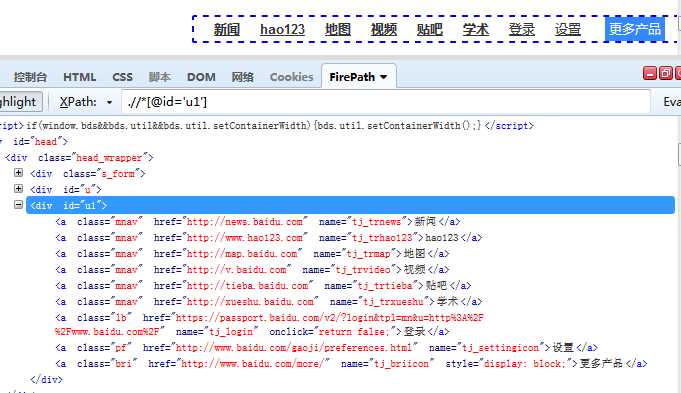The width and height of the screenshot is (681, 393).
Task: Select the tj_settingicon anchor row
Action: point(327,347)
